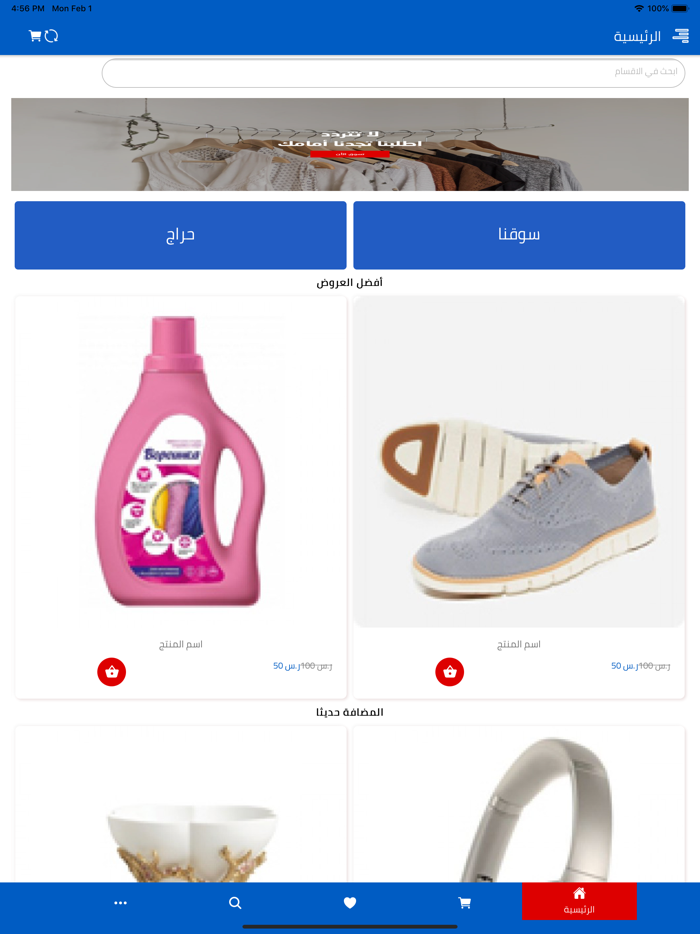Open the حراج section button
700x934 pixels.
point(181,235)
